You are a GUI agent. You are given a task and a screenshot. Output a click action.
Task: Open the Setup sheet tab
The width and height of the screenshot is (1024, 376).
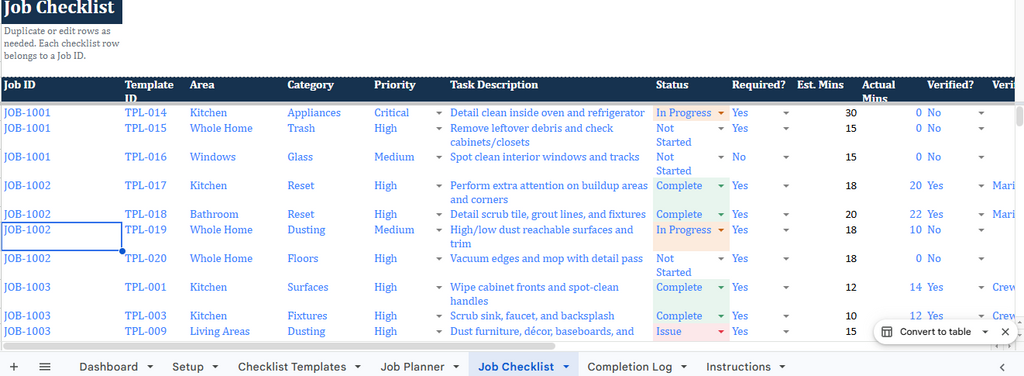tap(187, 367)
